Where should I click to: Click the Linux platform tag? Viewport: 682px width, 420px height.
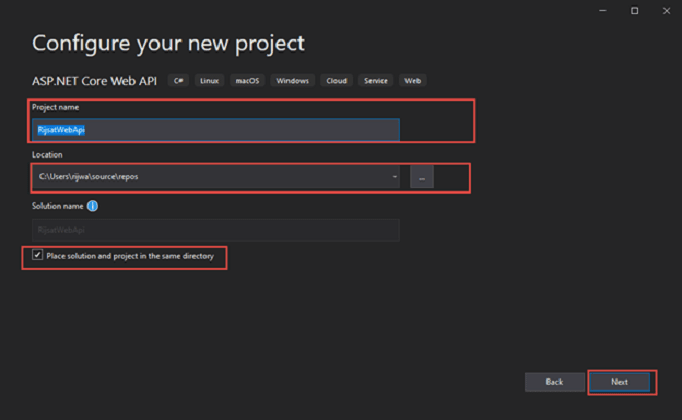tap(209, 80)
